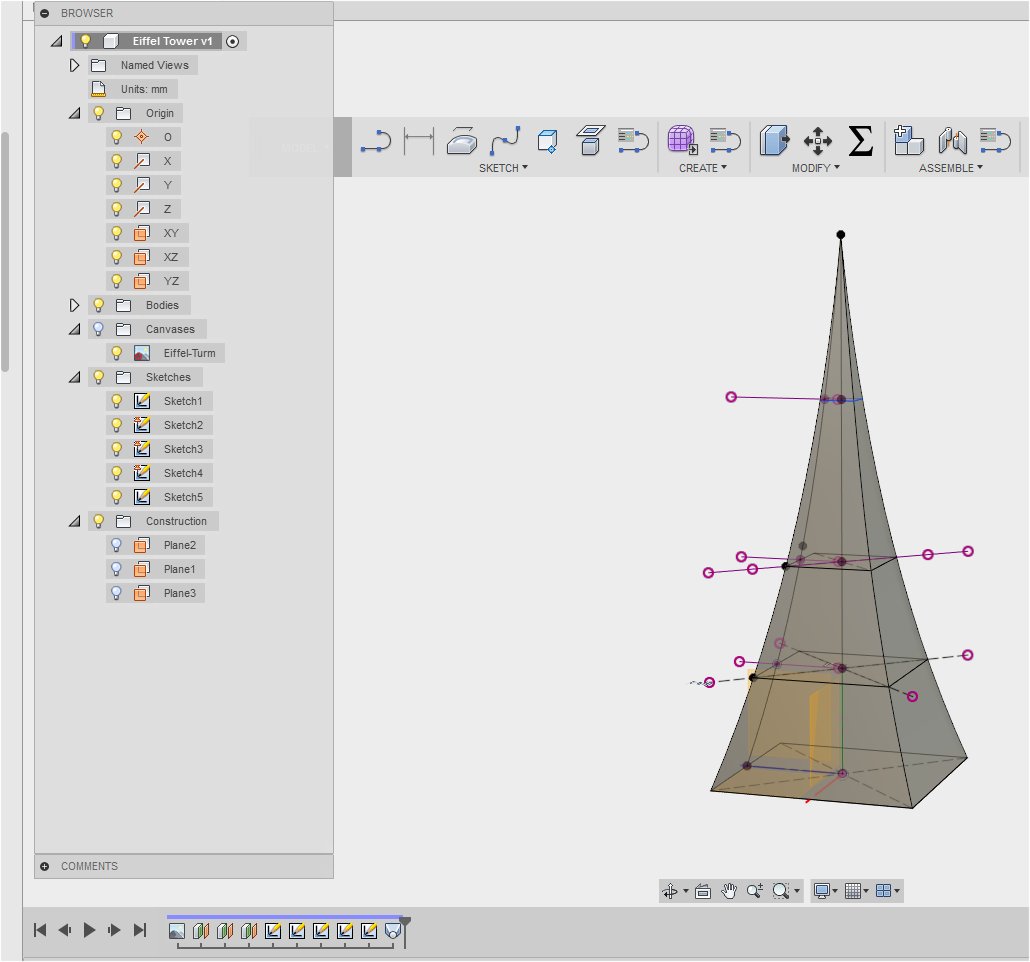Activate Eiffel Tower v1 component radio button
This screenshot has height=962, width=1030.
[x=233, y=41]
